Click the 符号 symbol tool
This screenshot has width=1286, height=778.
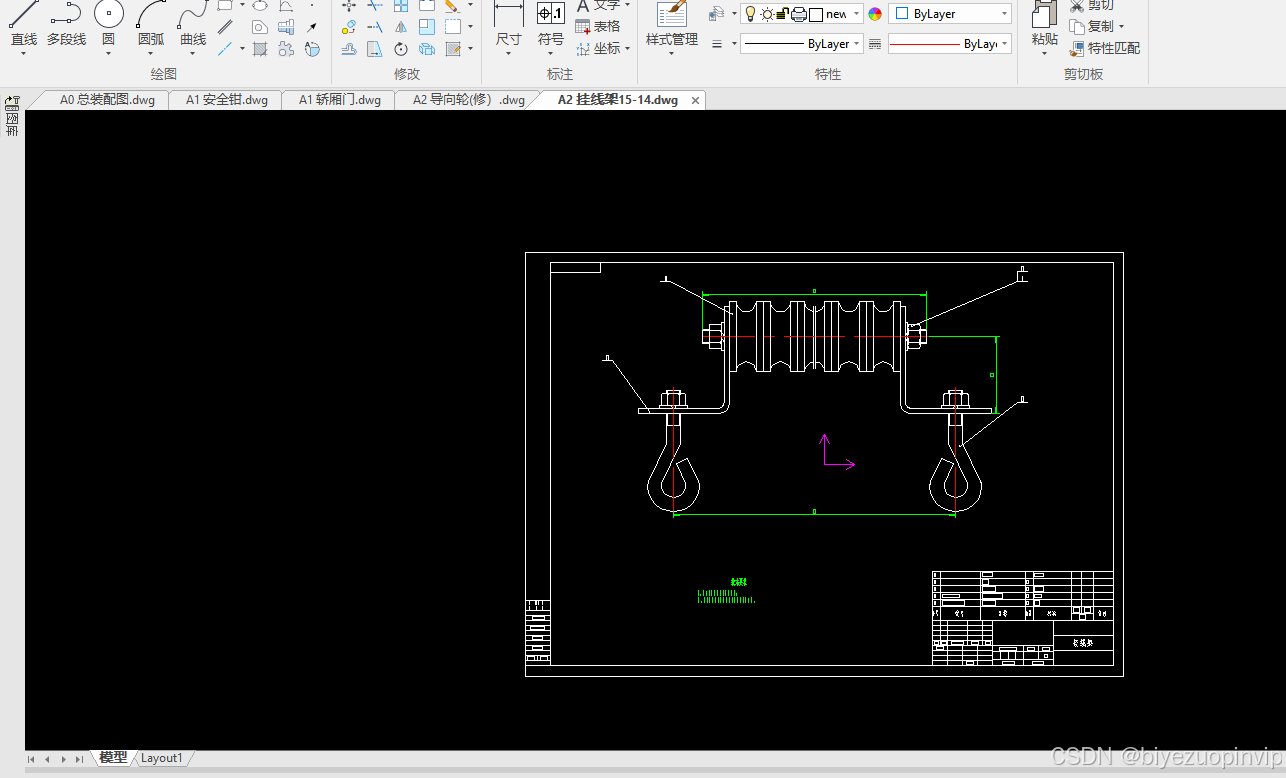pos(551,25)
